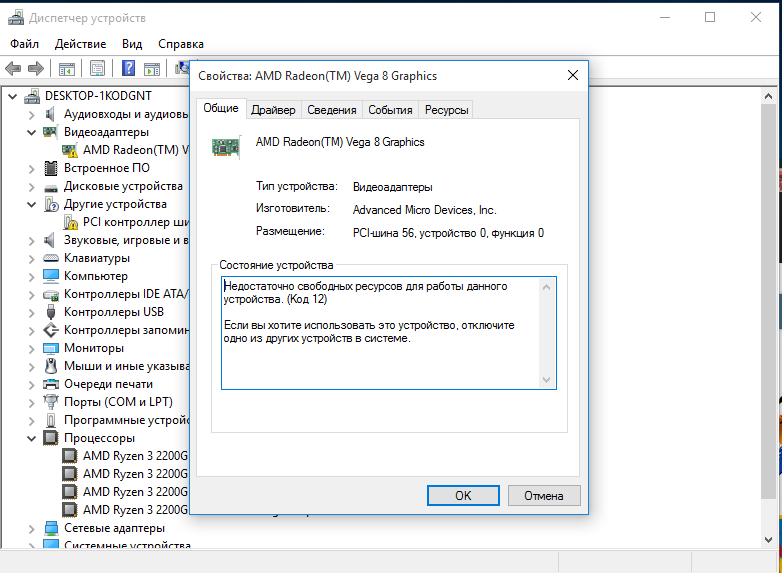Click the Отмена button
This screenshot has width=782, height=573.
(x=544, y=495)
